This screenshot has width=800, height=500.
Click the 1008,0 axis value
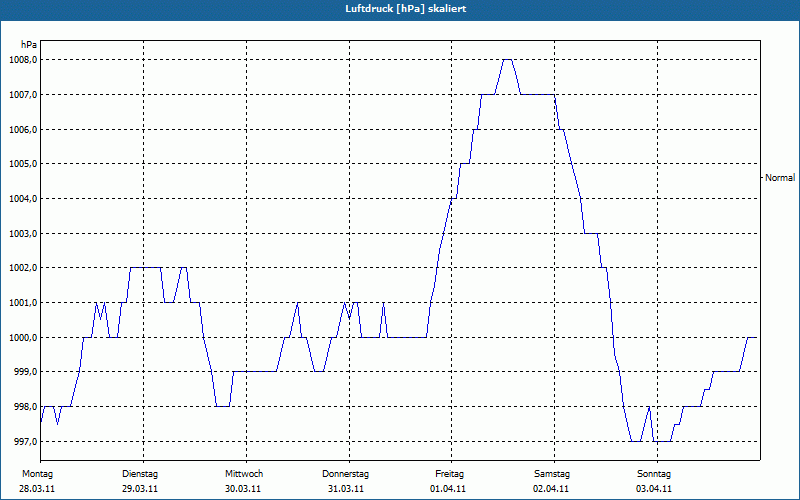pyautogui.click(x=23, y=60)
